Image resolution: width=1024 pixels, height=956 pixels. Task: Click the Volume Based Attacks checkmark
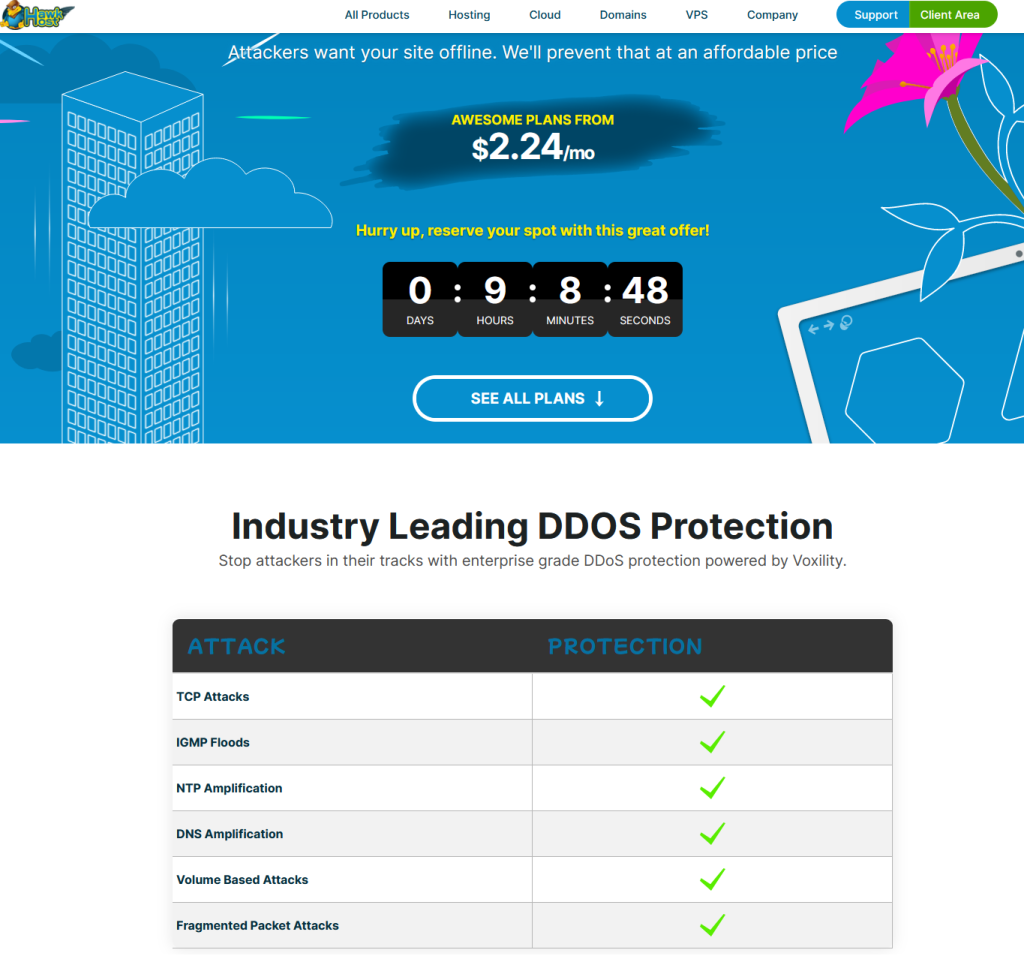(712, 879)
